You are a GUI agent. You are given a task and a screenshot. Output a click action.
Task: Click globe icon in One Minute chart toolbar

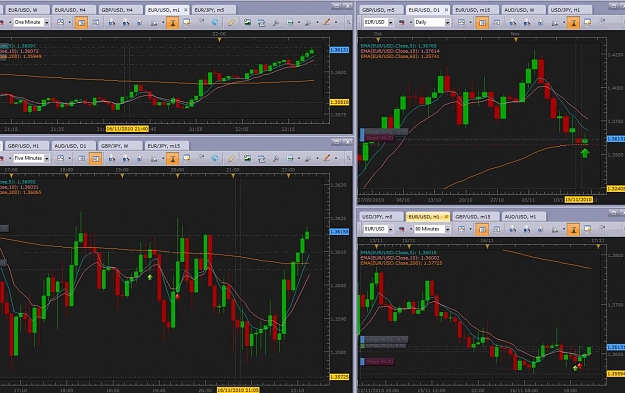214,23
